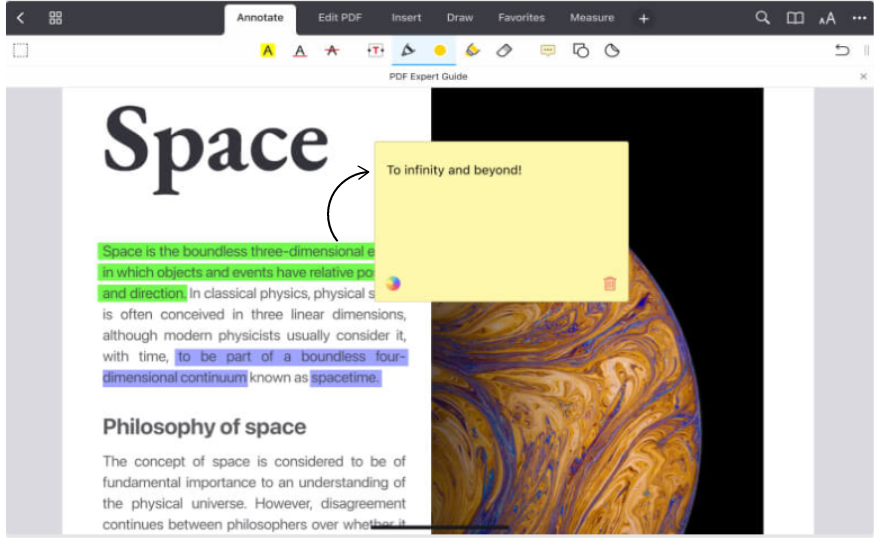Delete the sticky note with trash icon
Screen dimensions: 879x540
click(610, 284)
